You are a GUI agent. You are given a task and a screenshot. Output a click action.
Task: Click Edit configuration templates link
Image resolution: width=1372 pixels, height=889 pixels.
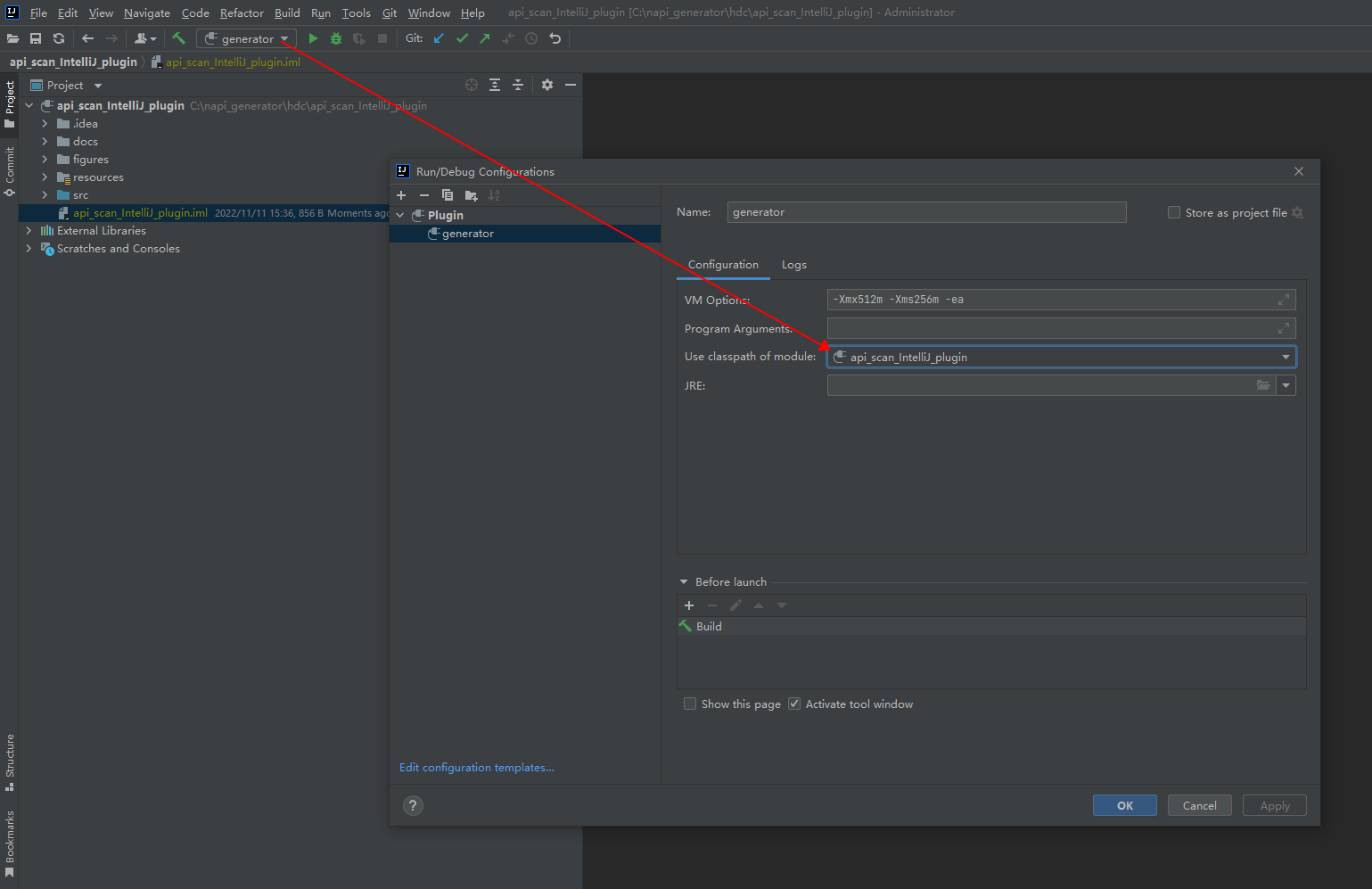point(476,768)
